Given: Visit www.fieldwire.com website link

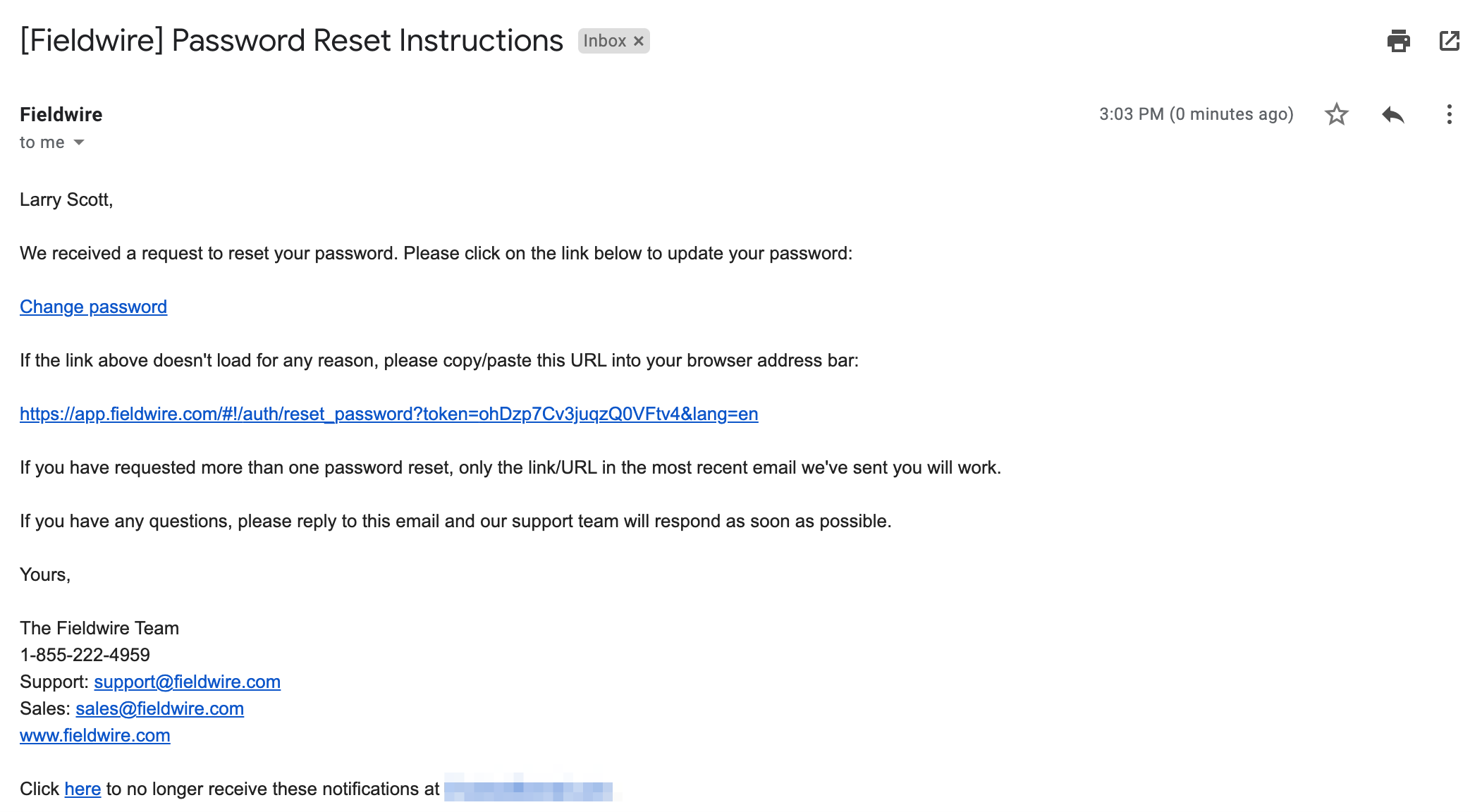Looking at the screenshot, I should (94, 735).
